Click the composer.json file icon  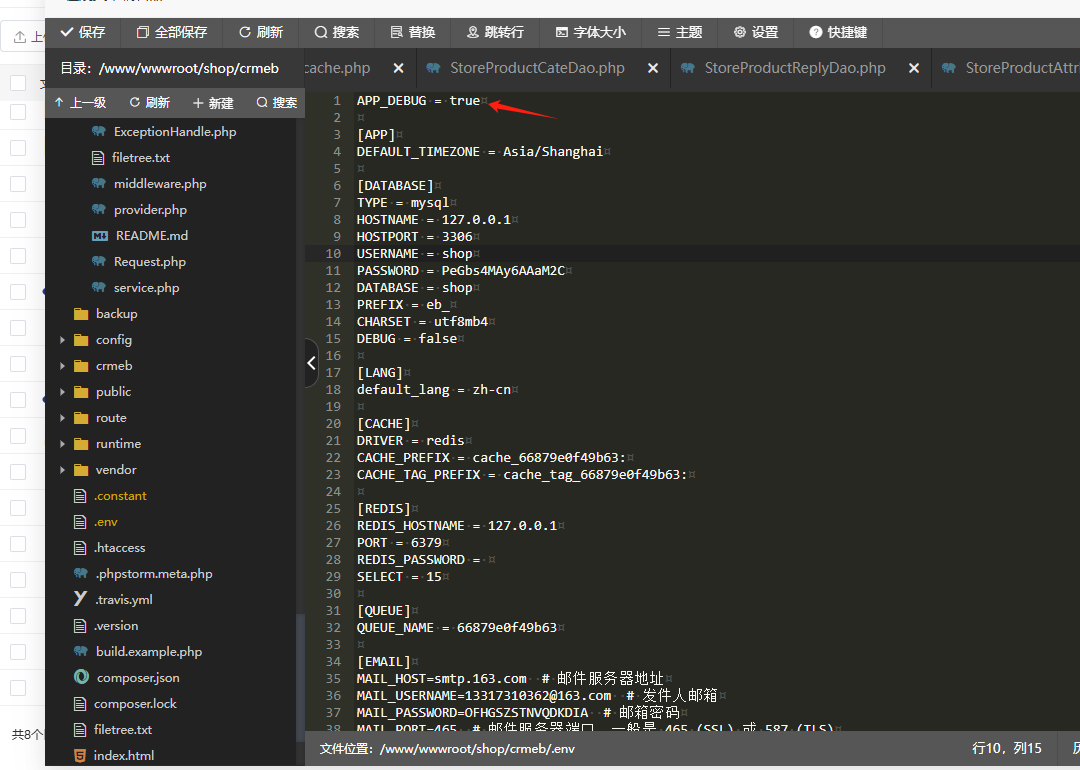coord(81,677)
